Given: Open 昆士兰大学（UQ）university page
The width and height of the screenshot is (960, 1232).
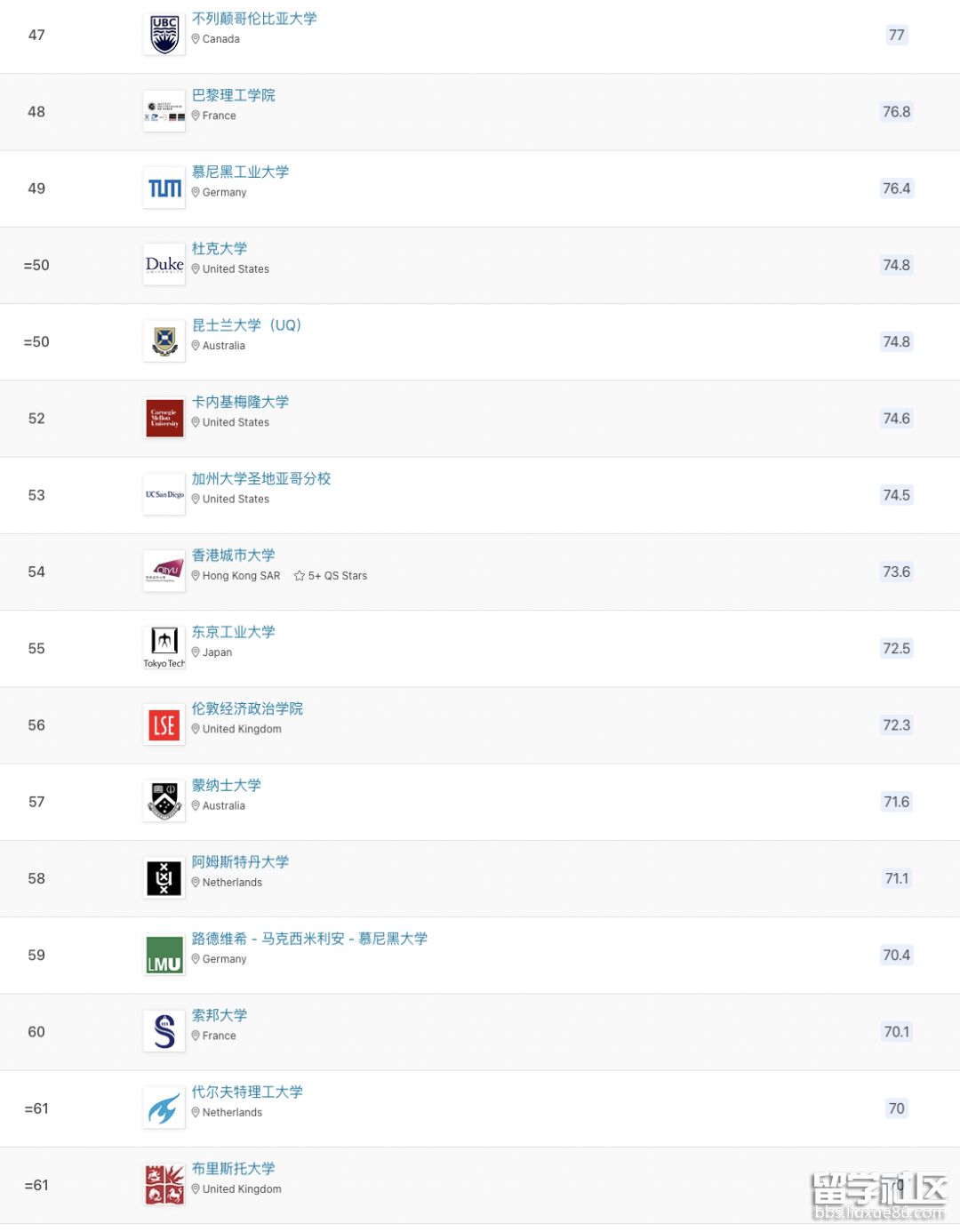Looking at the screenshot, I should click(x=247, y=325).
